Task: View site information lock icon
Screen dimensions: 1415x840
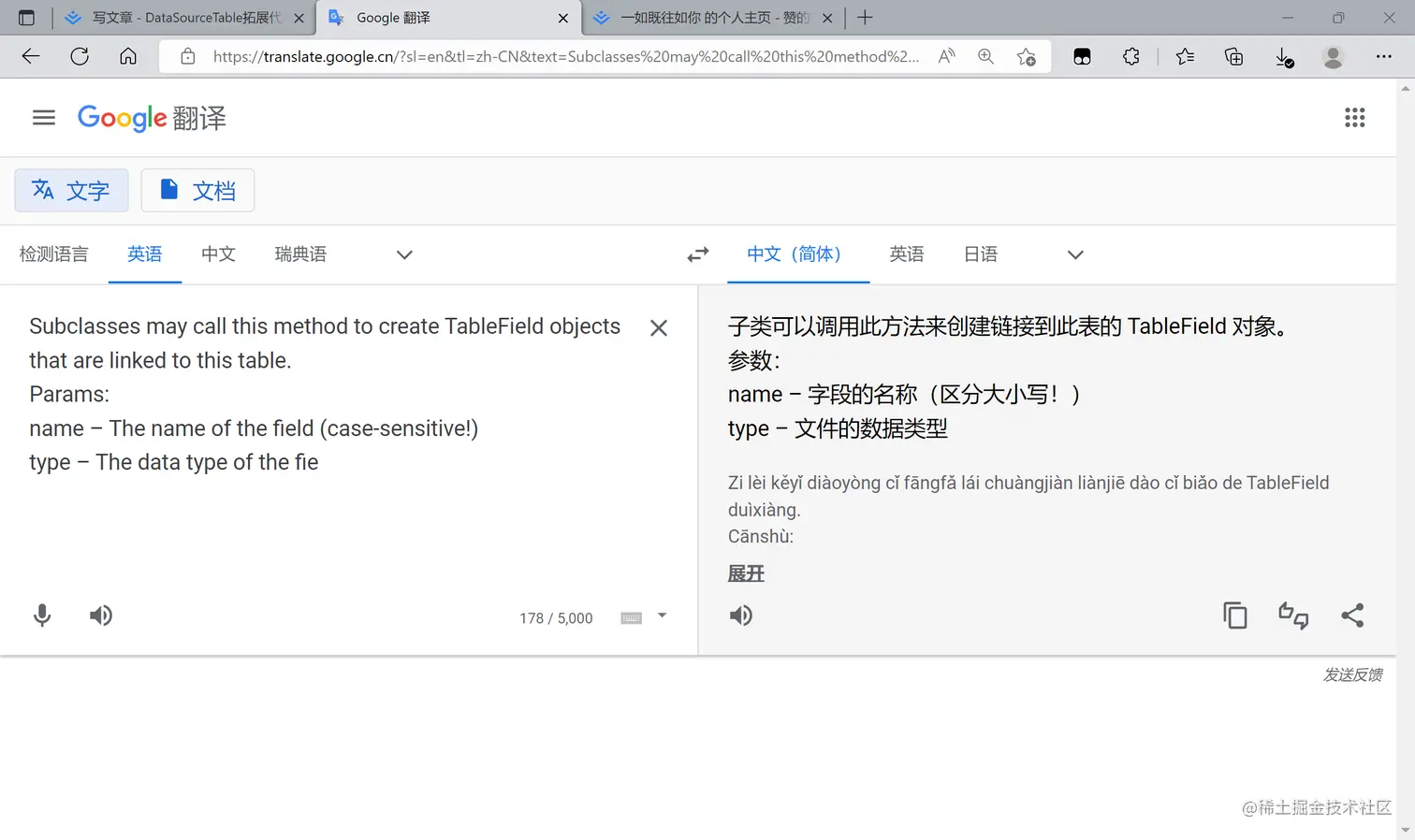Action: [188, 56]
